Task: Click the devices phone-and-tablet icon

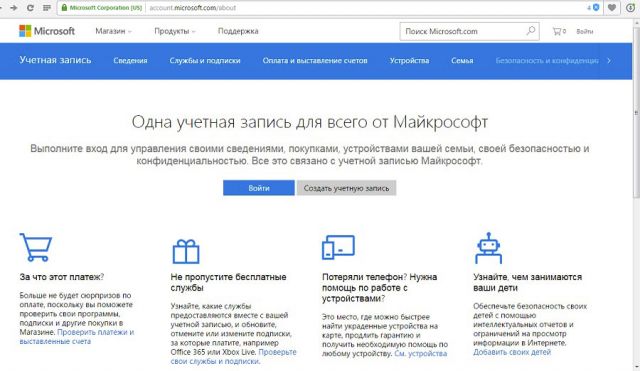Action: 338,247
